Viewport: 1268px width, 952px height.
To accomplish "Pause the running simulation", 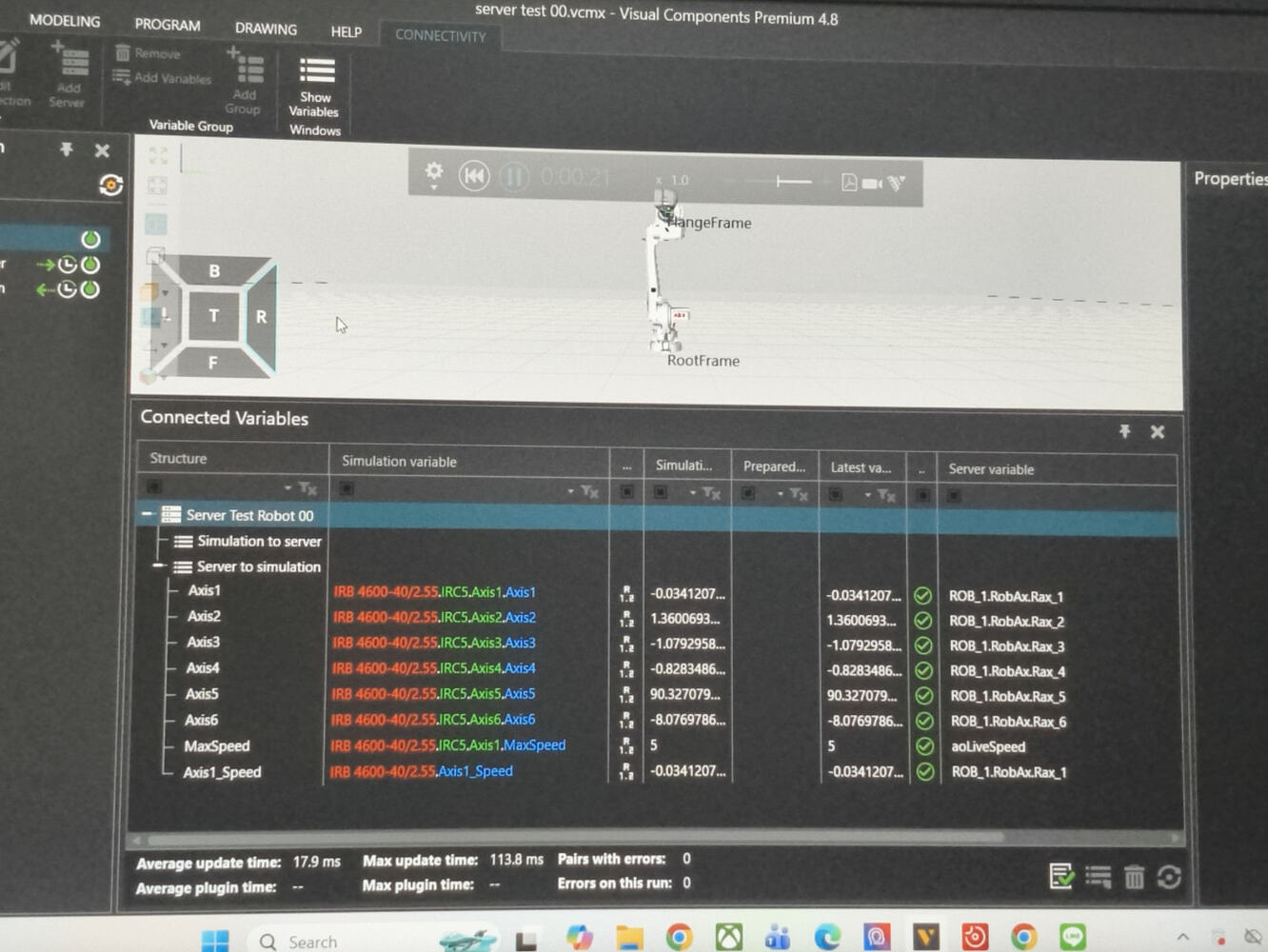I will pos(514,176).
